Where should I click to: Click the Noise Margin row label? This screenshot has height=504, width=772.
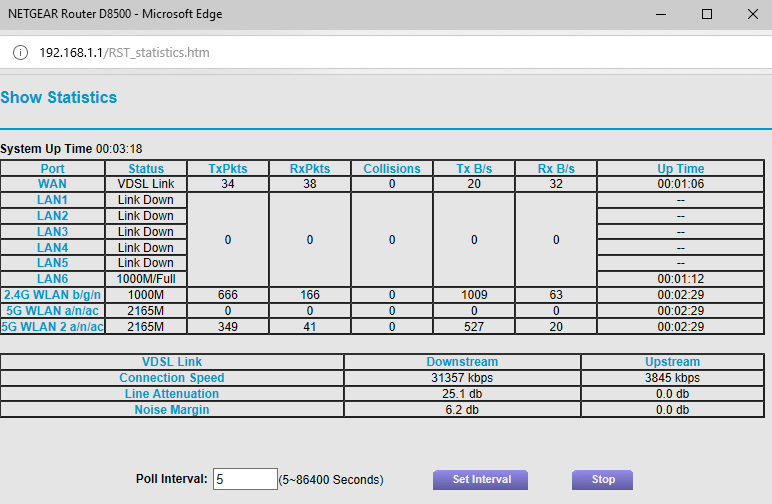pyautogui.click(x=172, y=410)
